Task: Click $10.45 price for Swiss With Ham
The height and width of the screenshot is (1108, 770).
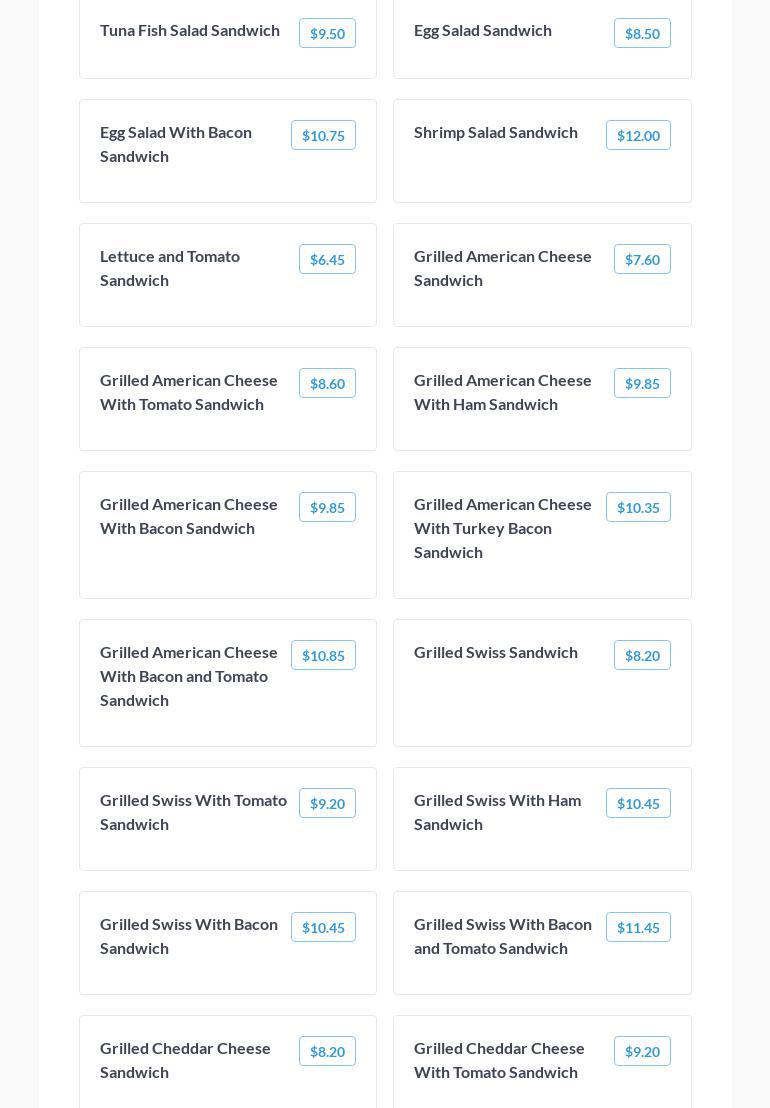Action: coord(638,803)
